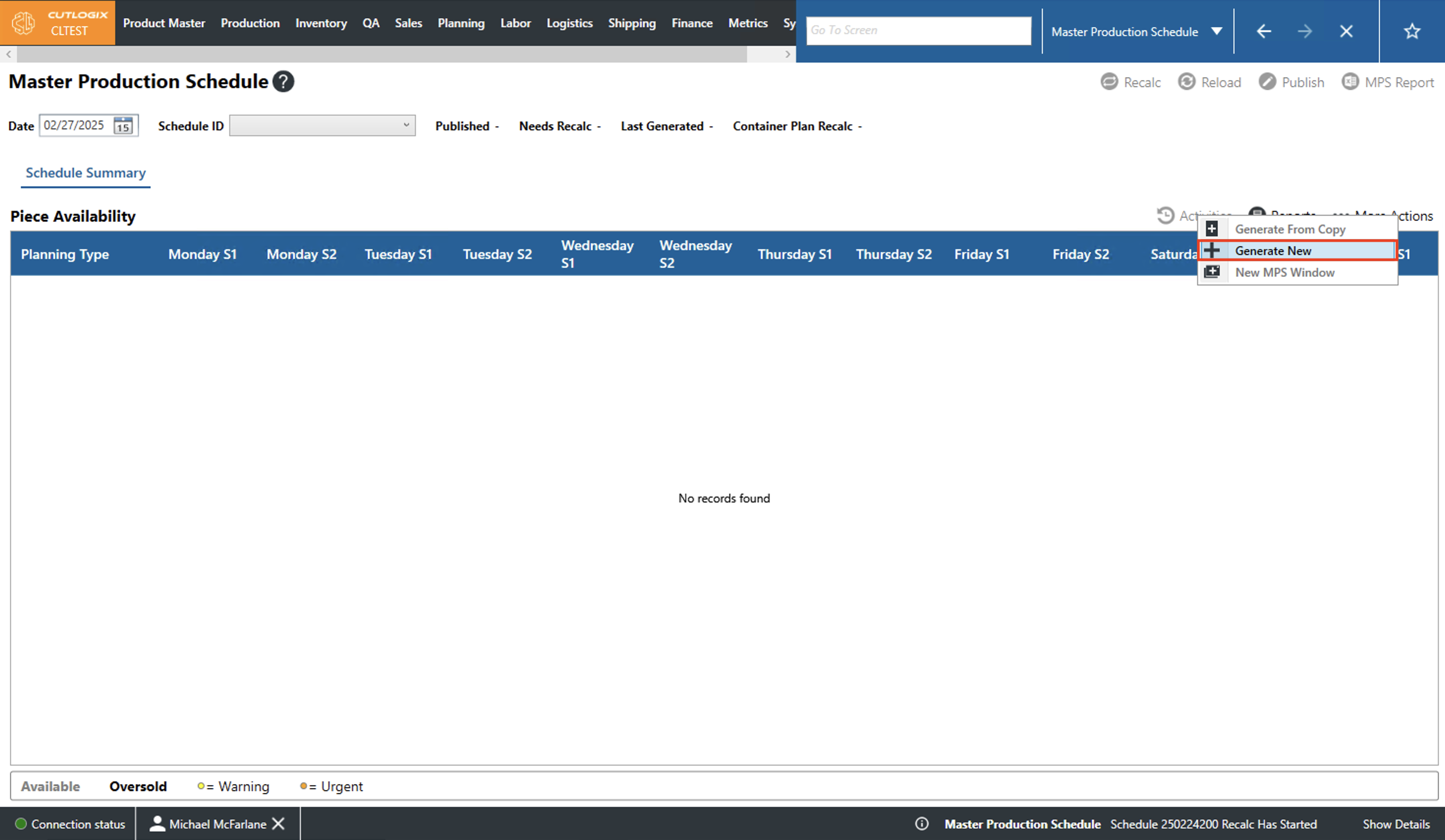Click the status bar info icon

pyautogui.click(x=922, y=823)
